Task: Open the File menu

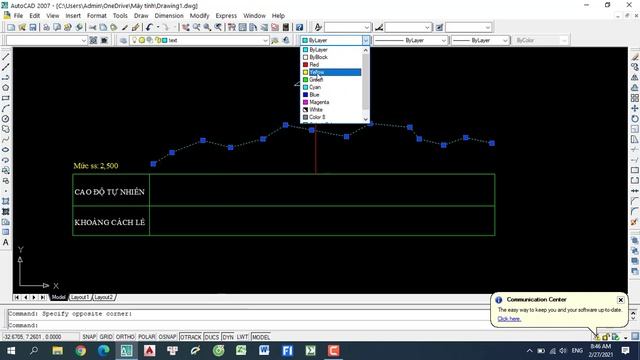Action: point(18,16)
